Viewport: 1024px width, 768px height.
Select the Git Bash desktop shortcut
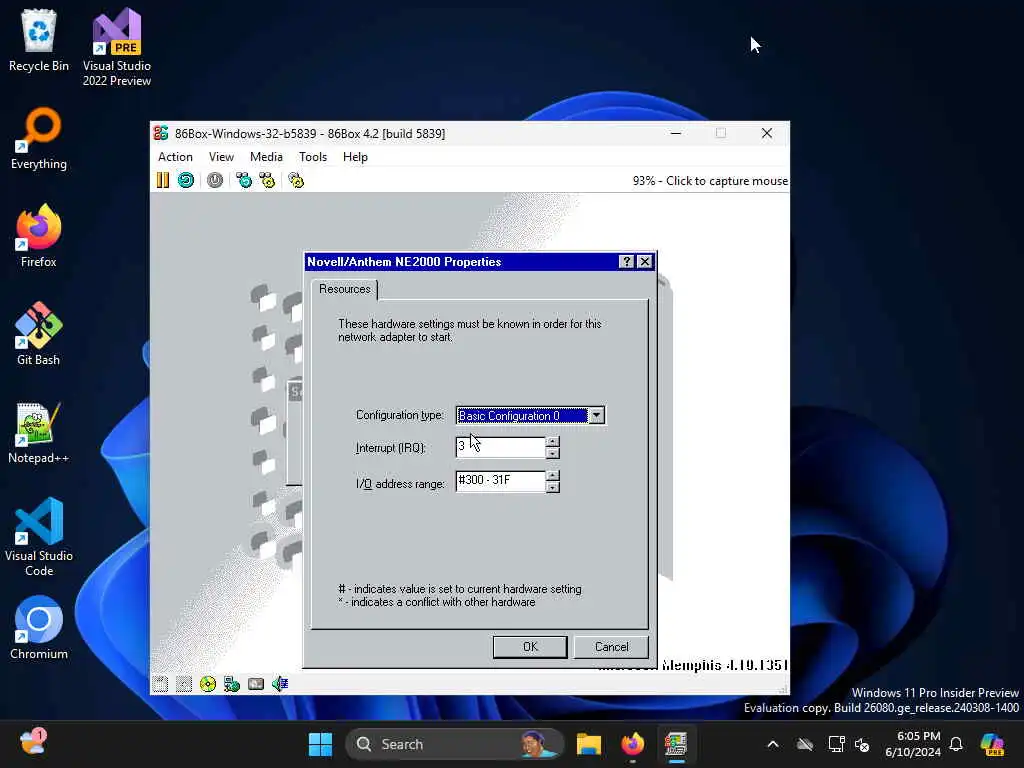click(39, 334)
